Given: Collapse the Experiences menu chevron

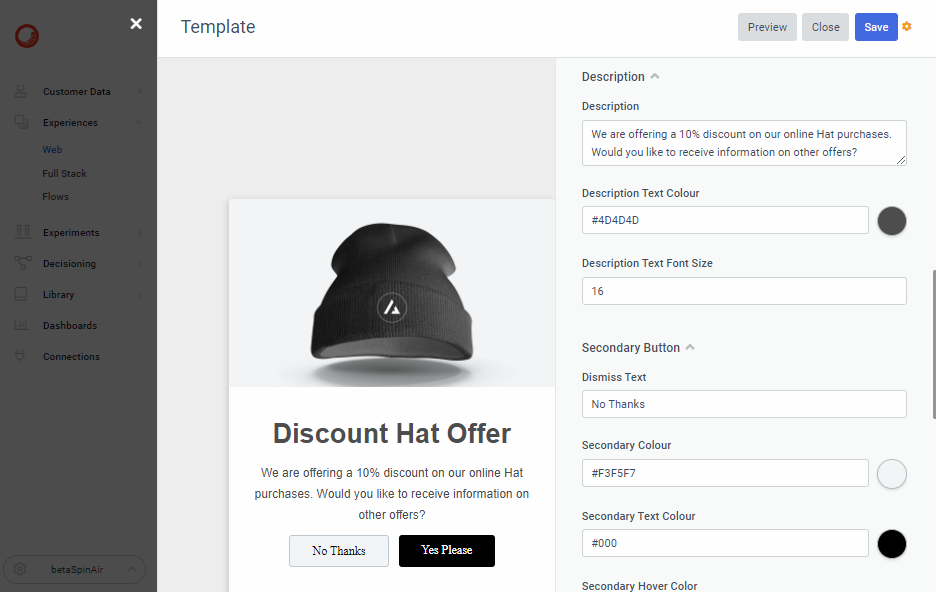Looking at the screenshot, I should click(x=139, y=123).
